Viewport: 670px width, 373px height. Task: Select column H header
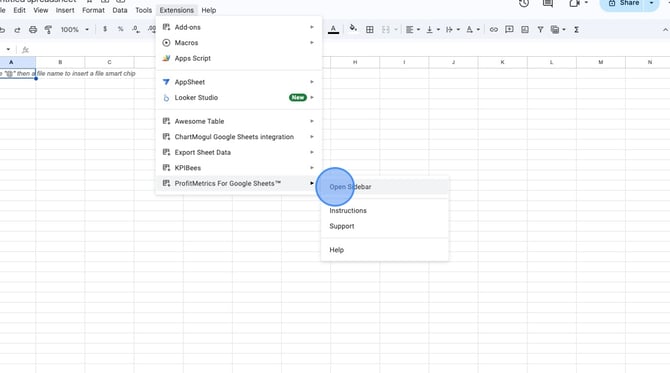pyautogui.click(x=355, y=62)
